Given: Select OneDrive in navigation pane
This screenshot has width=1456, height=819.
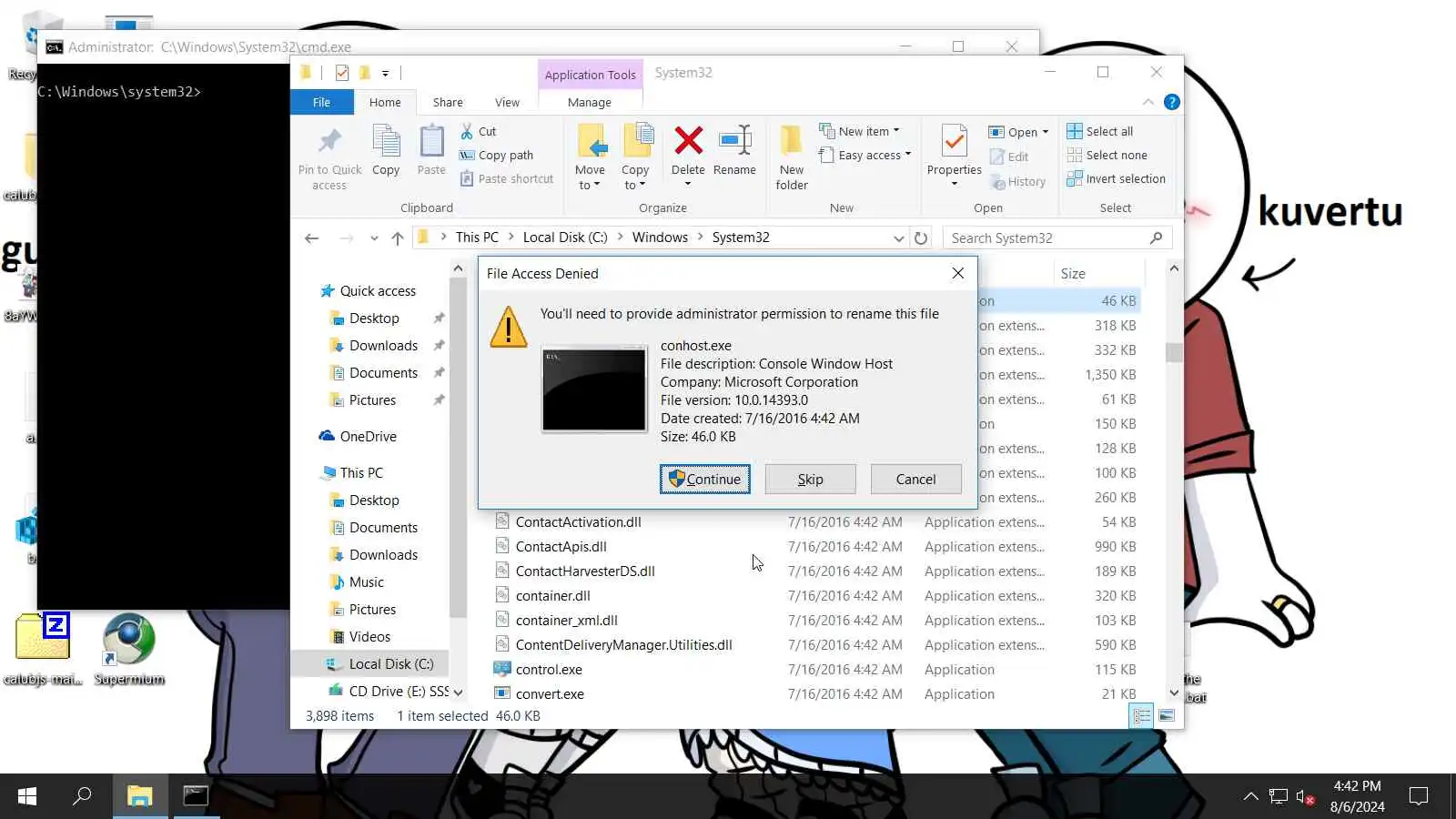Looking at the screenshot, I should (368, 437).
